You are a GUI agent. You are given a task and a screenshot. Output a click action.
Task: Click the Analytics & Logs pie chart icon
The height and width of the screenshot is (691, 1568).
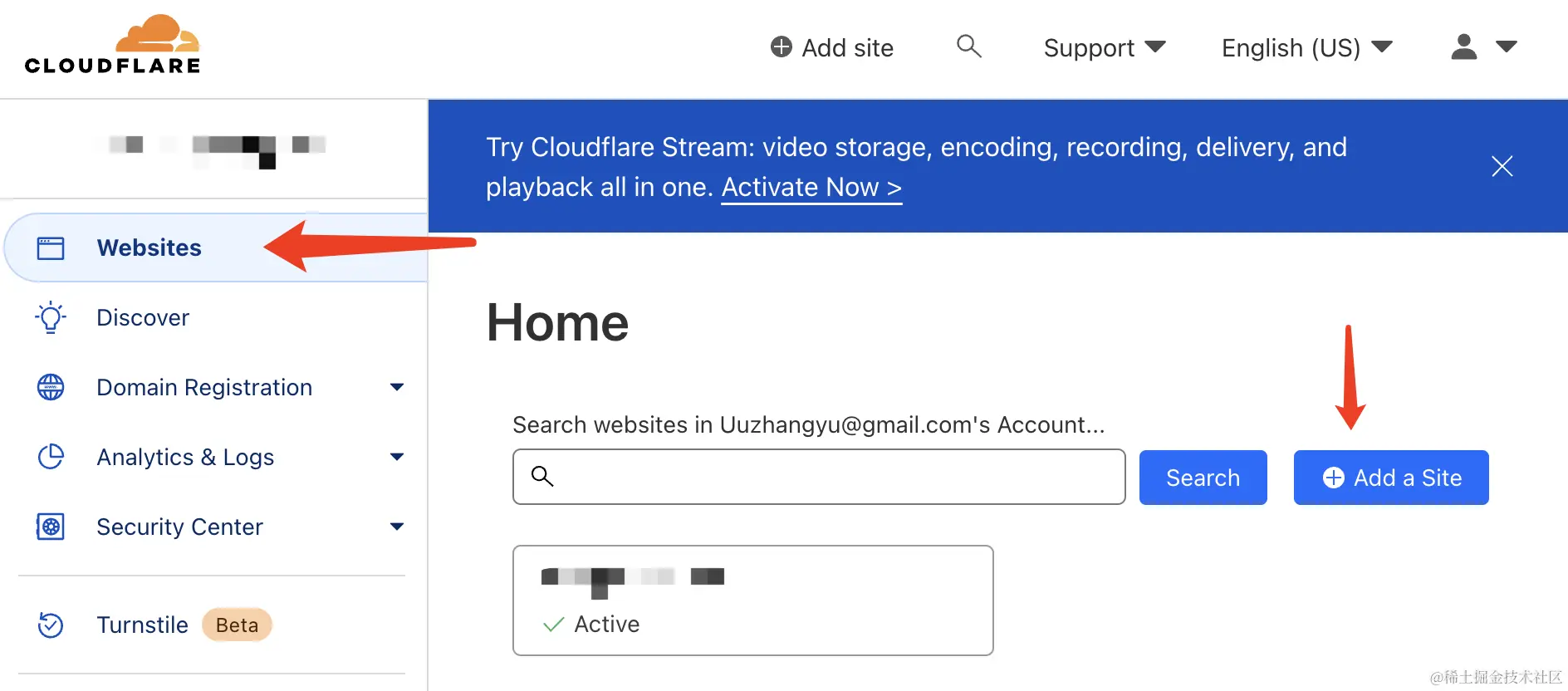coord(51,457)
